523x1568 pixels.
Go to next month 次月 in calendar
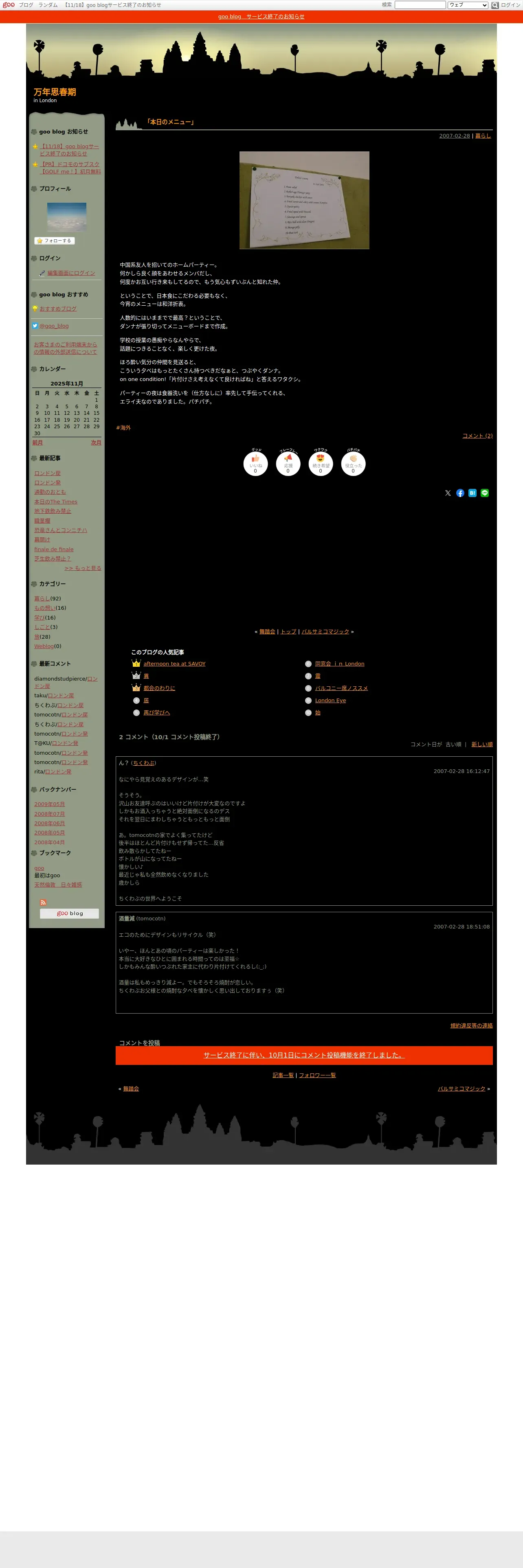pyautogui.click(x=96, y=442)
